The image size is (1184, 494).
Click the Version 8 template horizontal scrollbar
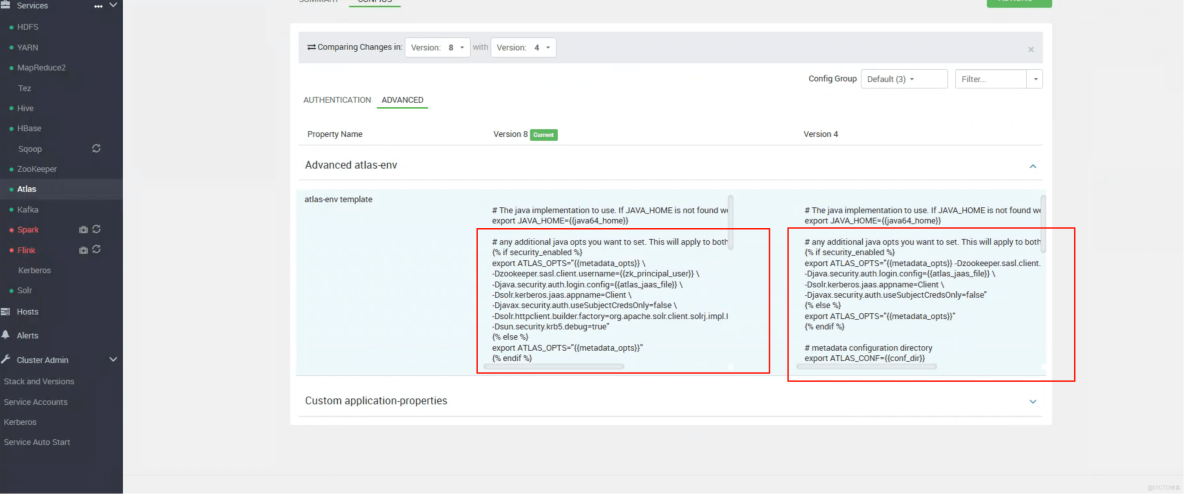coord(553,366)
